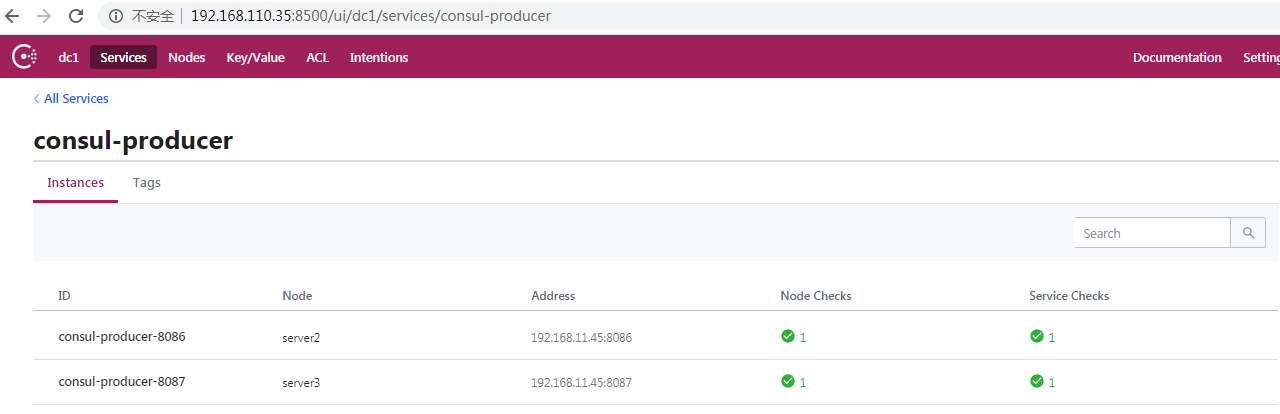Open the Nodes menu item

[187, 58]
